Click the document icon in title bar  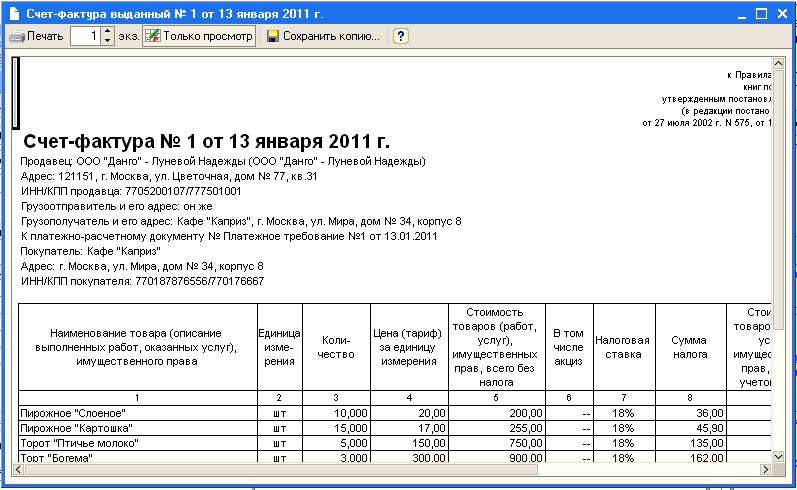(11, 13)
